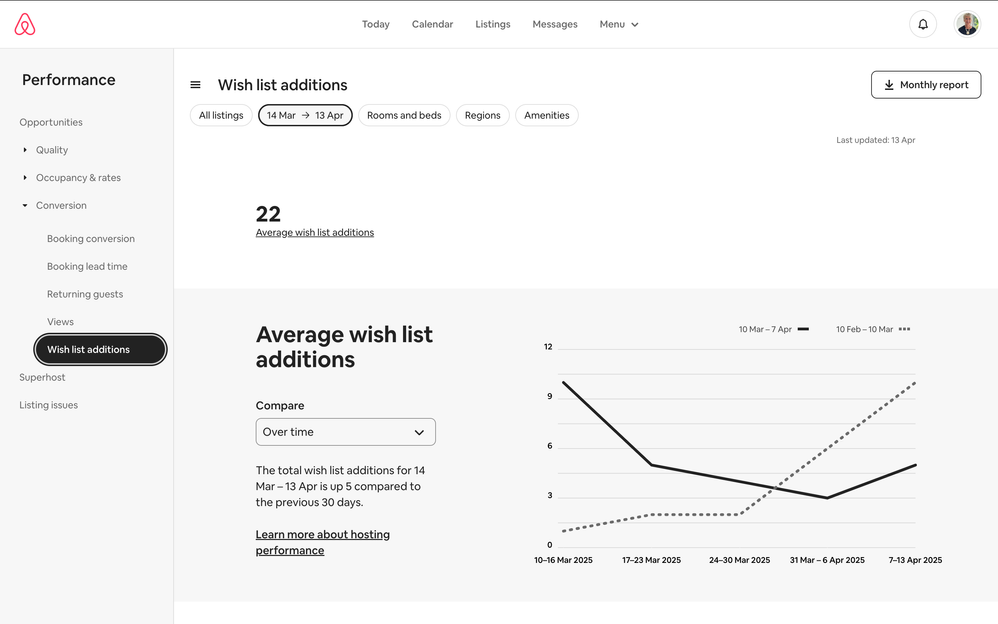Expand the Quality section arrow
Screen dimensions: 998x624
click(26, 150)
